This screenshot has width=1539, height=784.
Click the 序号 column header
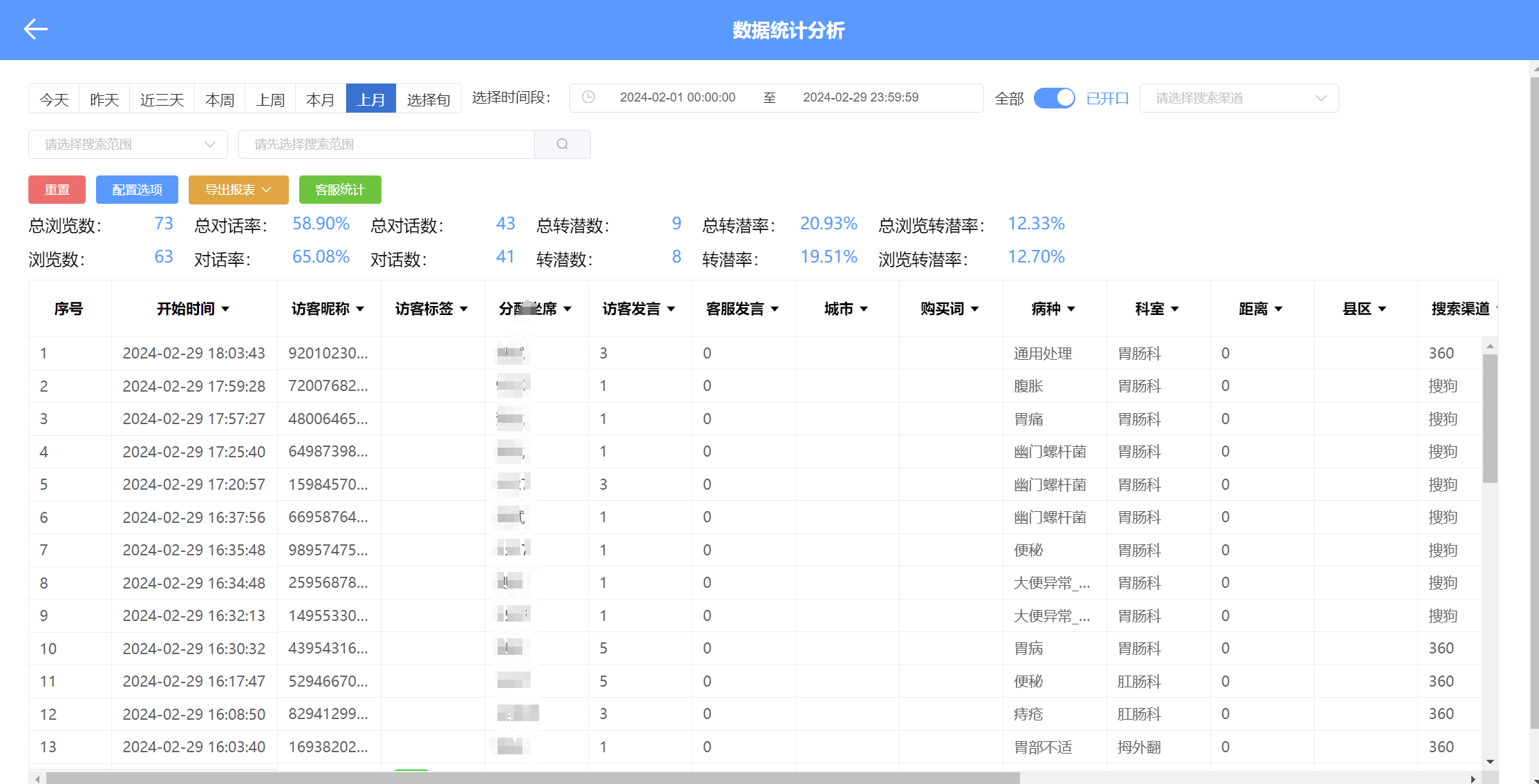pyautogui.click(x=69, y=309)
